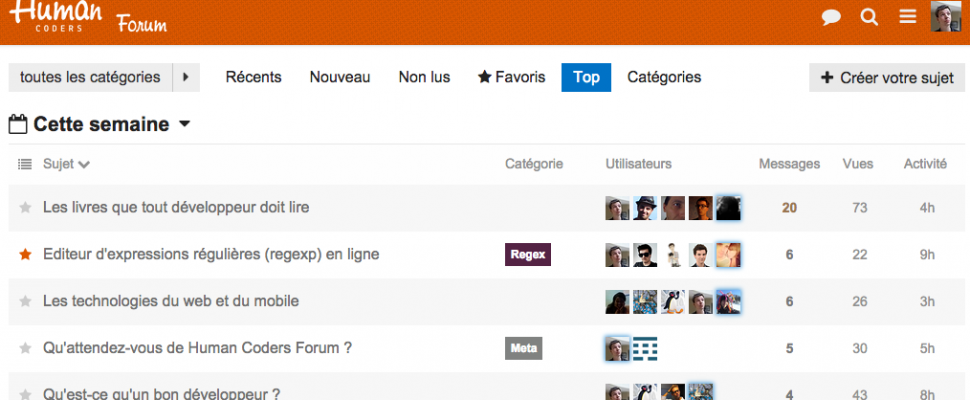970x400 pixels.
Task: Click the calendar icon beside Cette semaine
Action: [x=18, y=124]
